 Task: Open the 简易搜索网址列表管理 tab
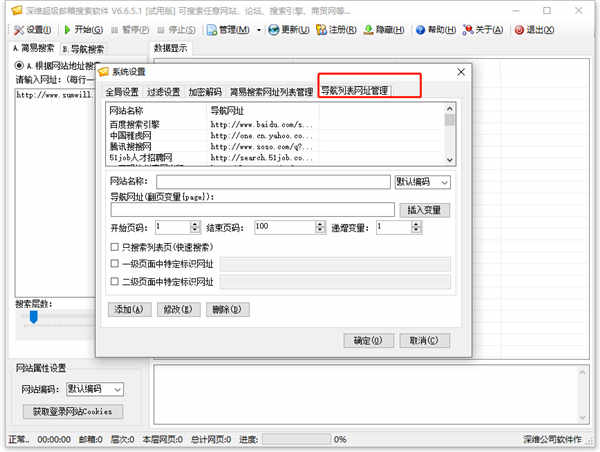click(x=271, y=92)
